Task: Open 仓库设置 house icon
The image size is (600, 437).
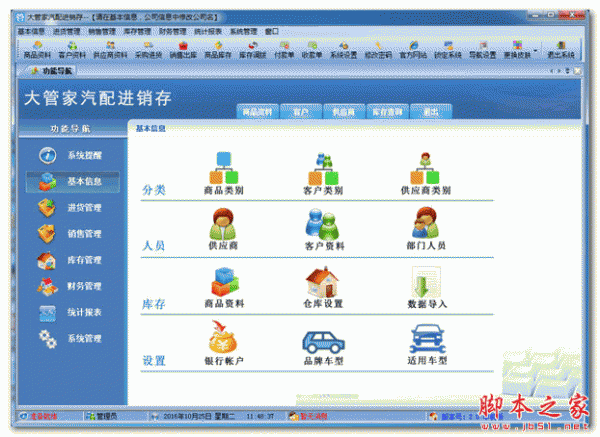Action: [x=323, y=287]
